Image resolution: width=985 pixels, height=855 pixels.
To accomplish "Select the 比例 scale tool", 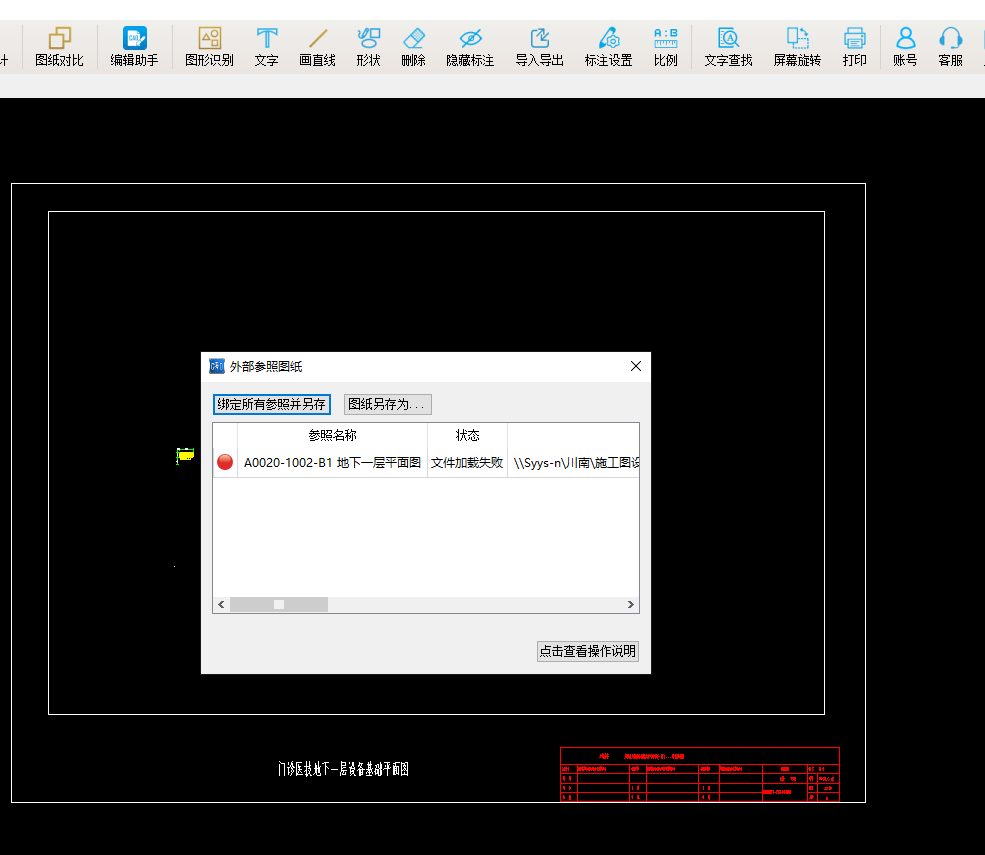I will (665, 47).
